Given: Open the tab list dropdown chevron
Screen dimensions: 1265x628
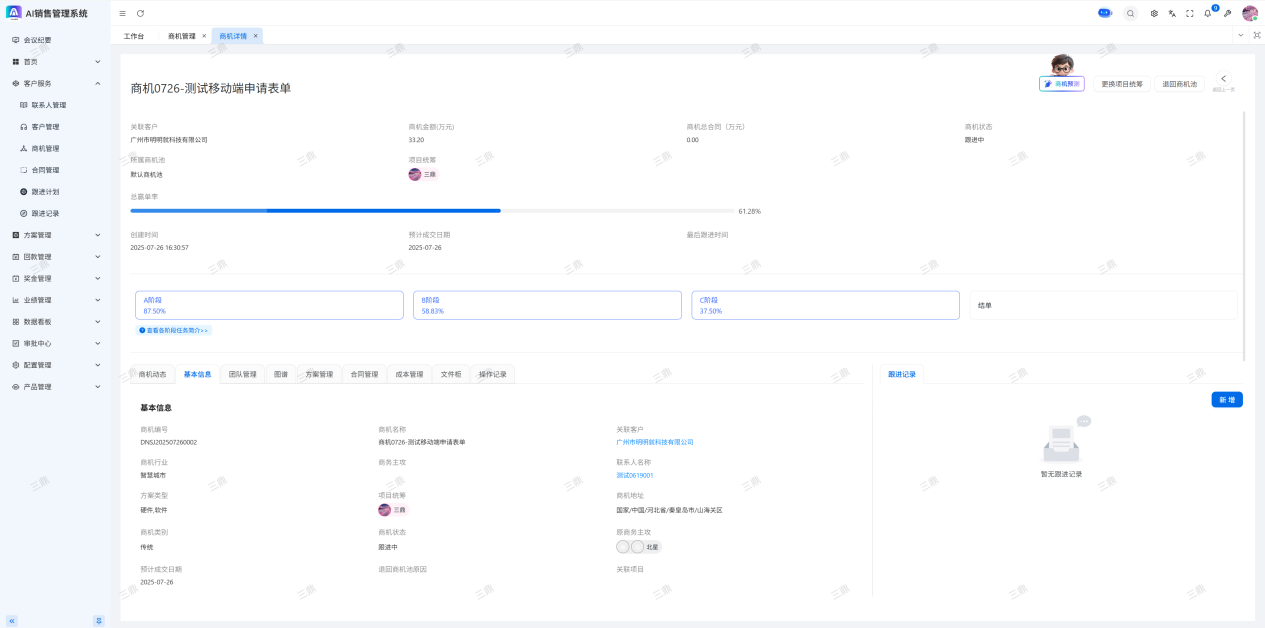Looking at the screenshot, I should 1241,35.
